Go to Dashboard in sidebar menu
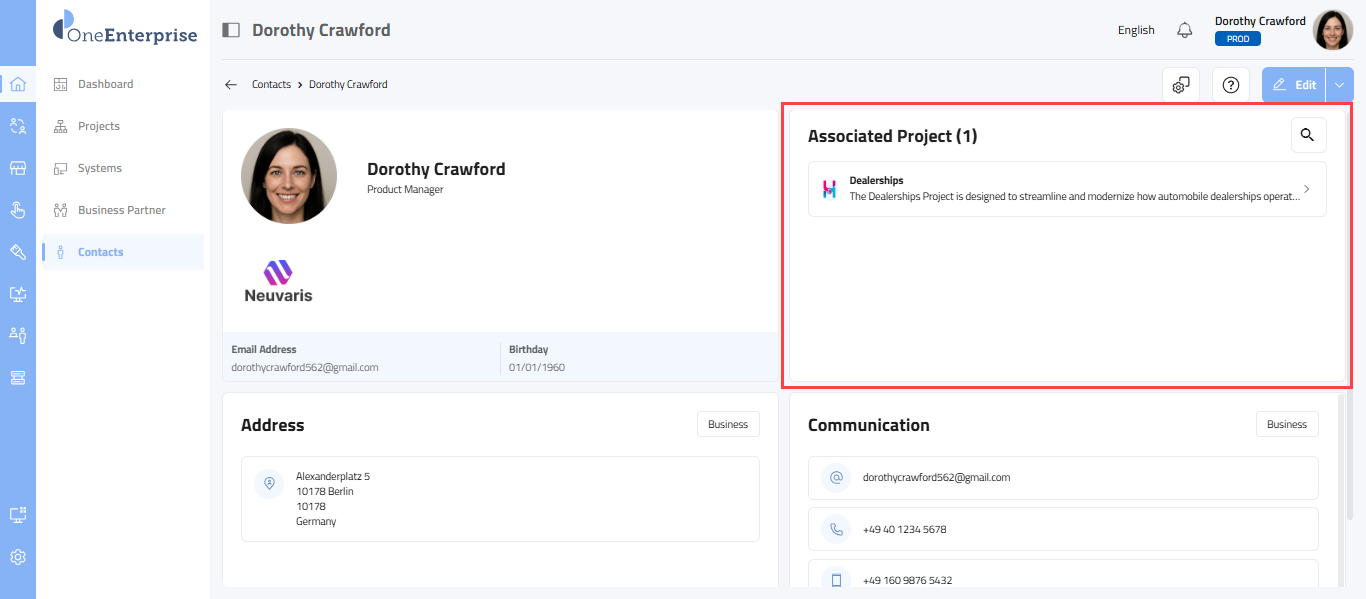Image resolution: width=1366 pixels, height=599 pixels. [105, 84]
